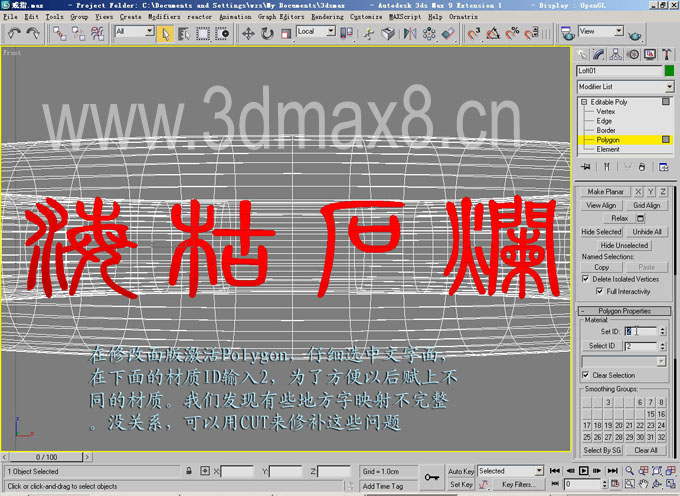Click the Unhide All button
The image size is (680, 496).
(x=647, y=232)
